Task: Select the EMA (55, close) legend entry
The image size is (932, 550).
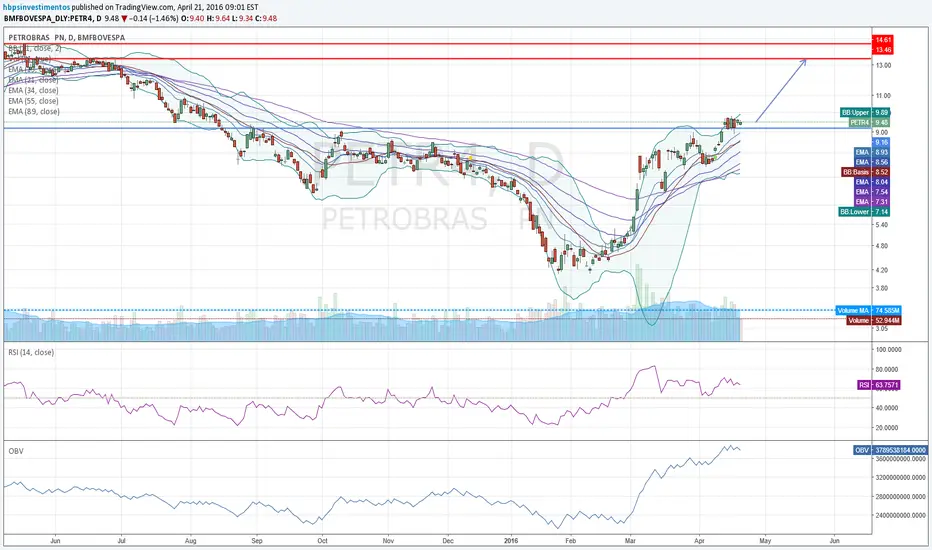Action: (x=33, y=101)
